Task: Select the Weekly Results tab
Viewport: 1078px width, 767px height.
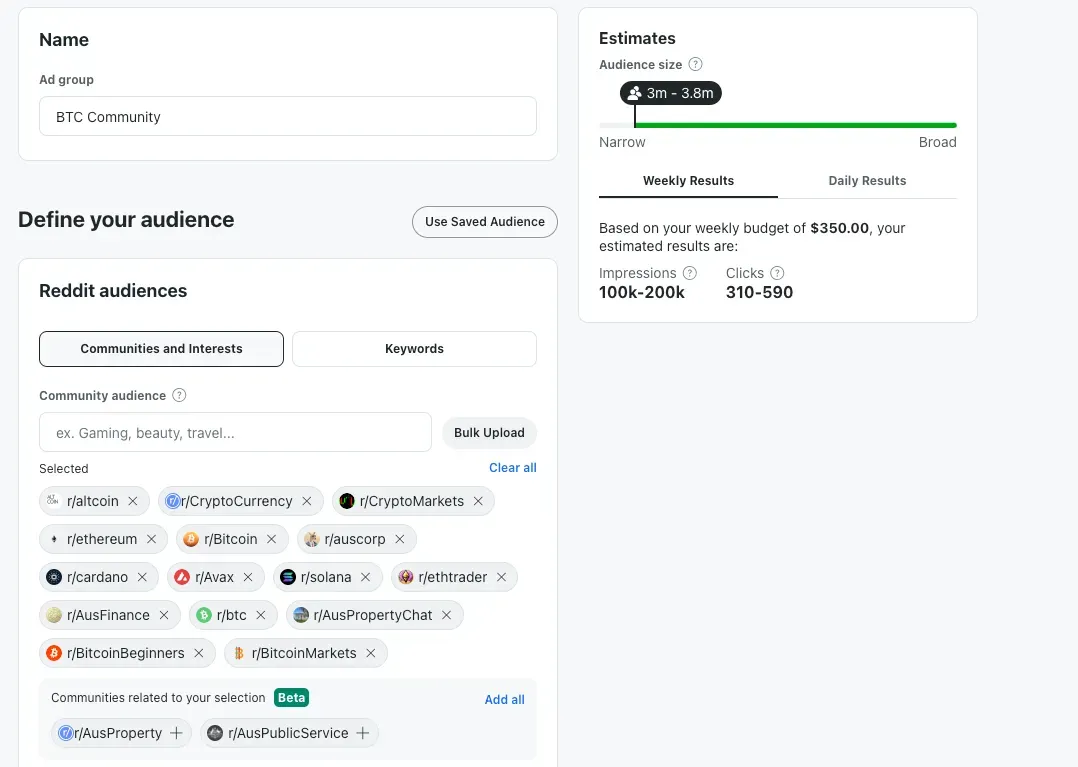Action: [688, 181]
